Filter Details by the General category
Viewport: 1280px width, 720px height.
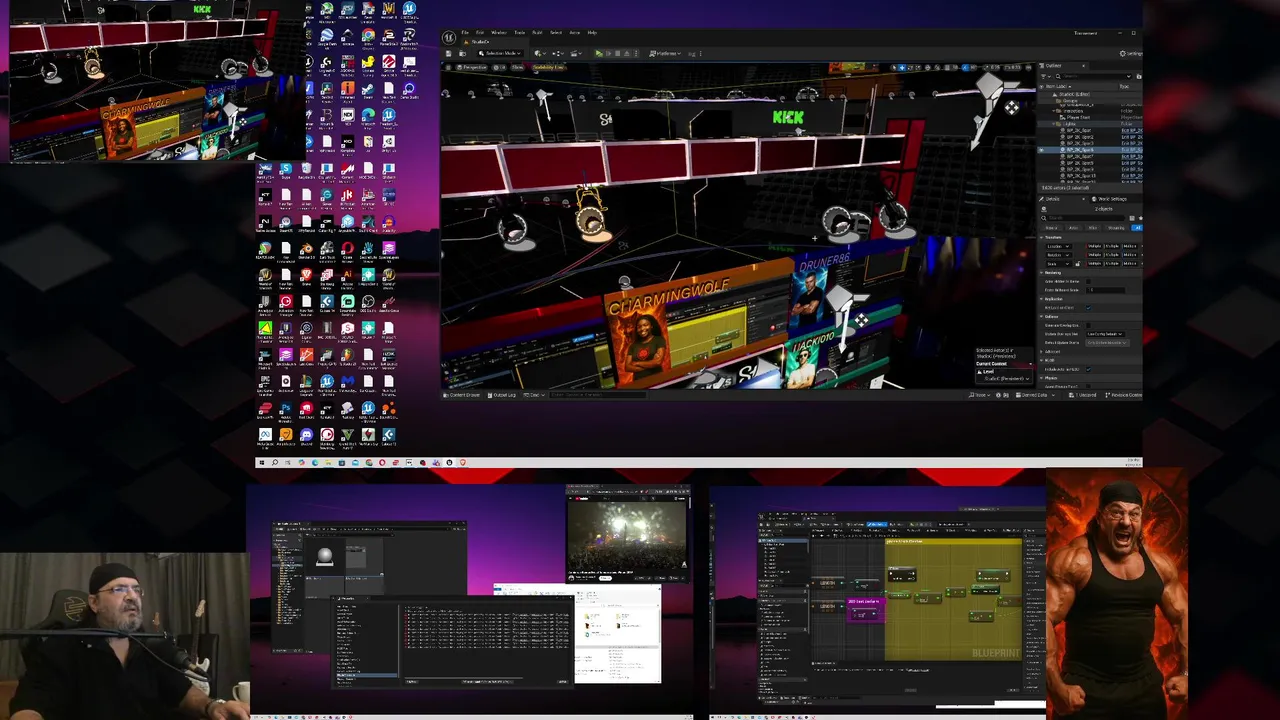click(1051, 228)
